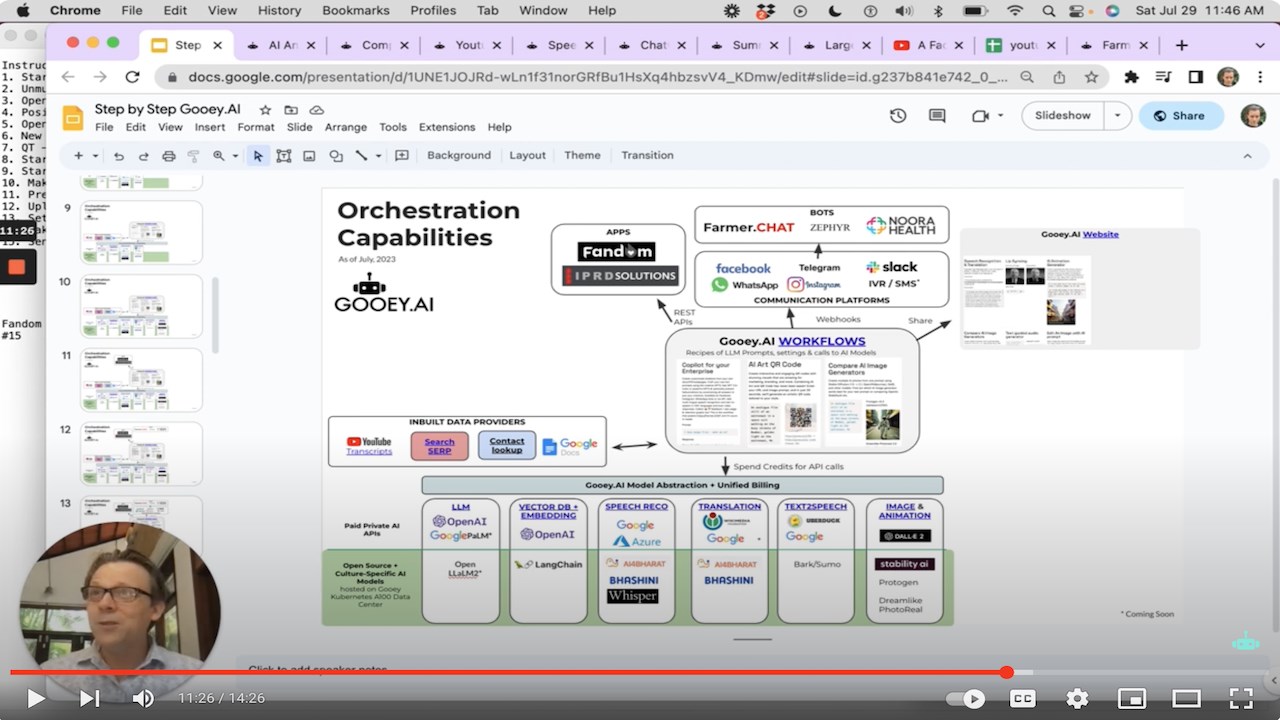Select slide 12 thumbnail
Image resolution: width=1280 pixels, height=720 pixels.
coord(141,454)
